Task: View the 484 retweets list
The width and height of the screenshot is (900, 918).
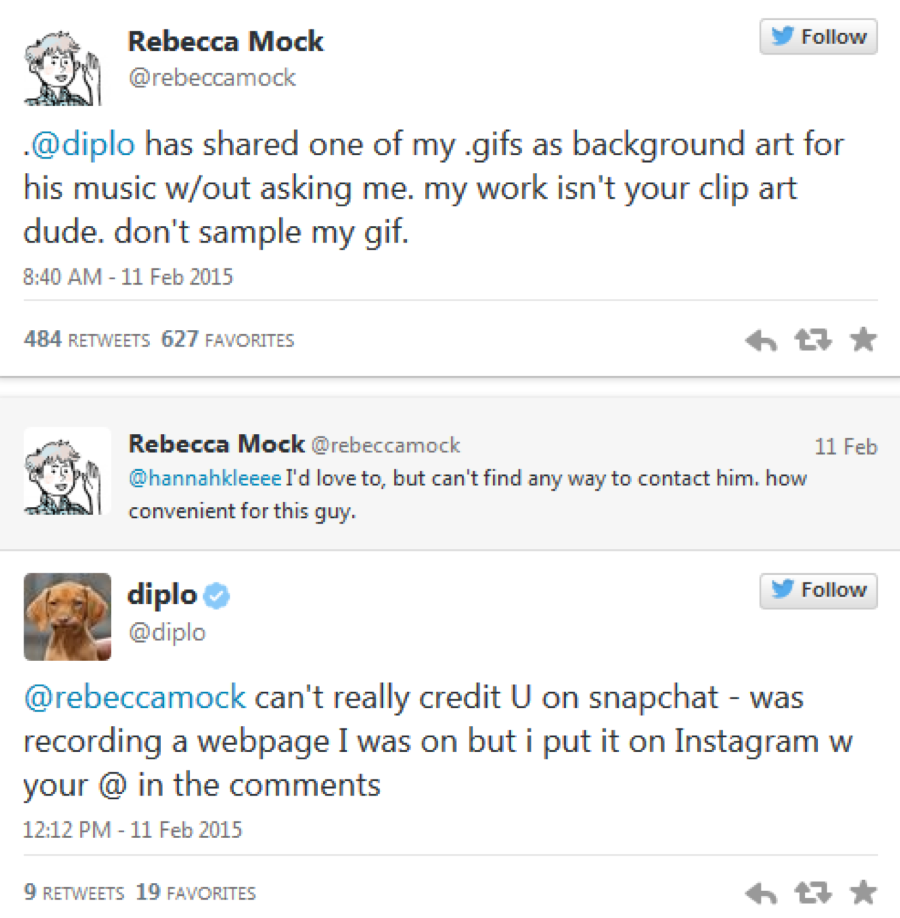Action: coord(87,339)
